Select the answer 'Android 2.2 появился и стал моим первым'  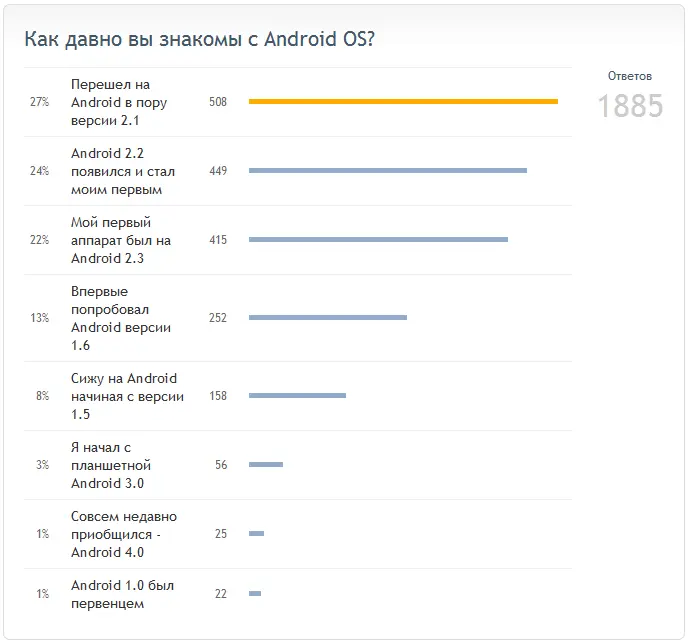[123, 171]
